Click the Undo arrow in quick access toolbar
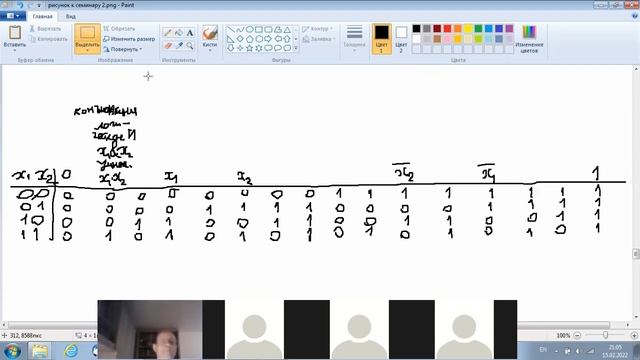The image size is (640, 360). [x=20, y=5]
